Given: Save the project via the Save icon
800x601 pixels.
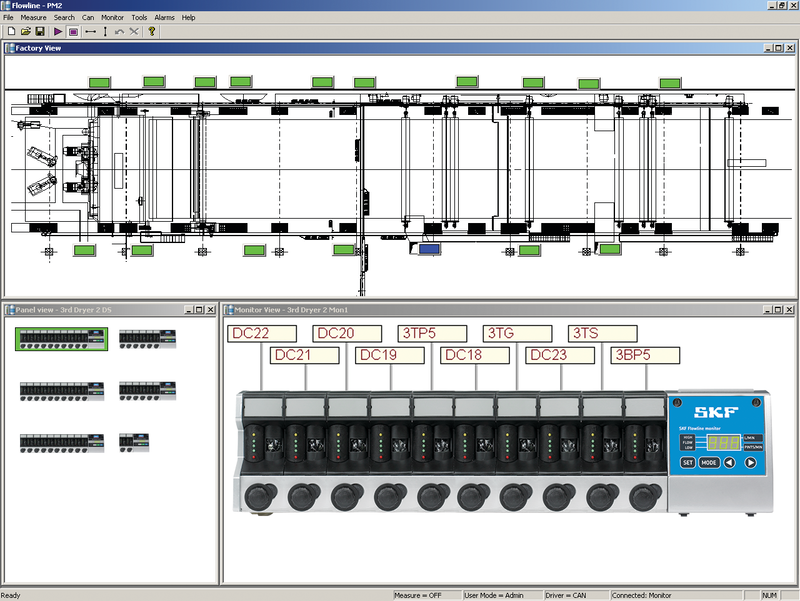Looking at the screenshot, I should 40,33.
